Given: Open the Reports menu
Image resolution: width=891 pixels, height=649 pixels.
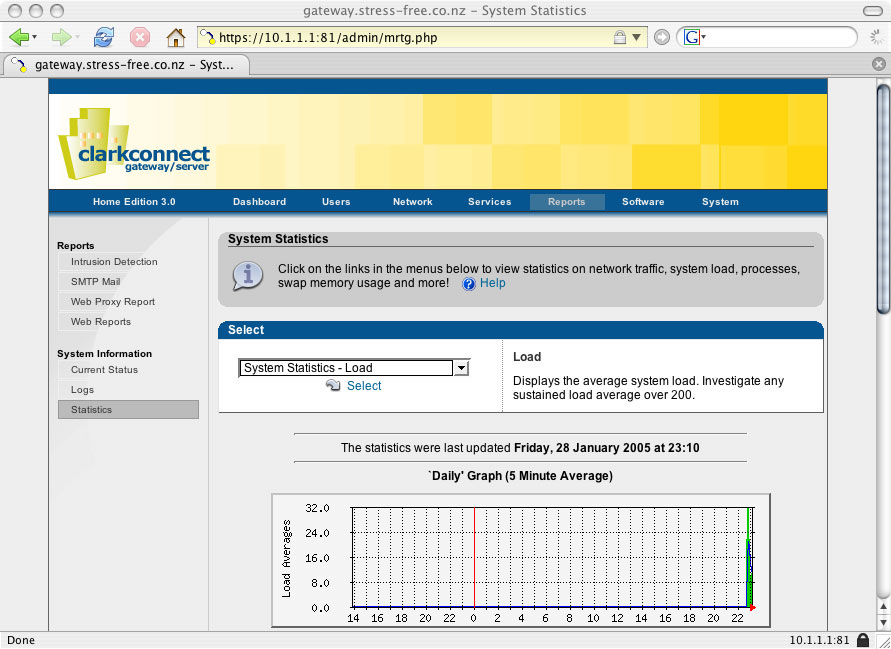Looking at the screenshot, I should (x=567, y=202).
